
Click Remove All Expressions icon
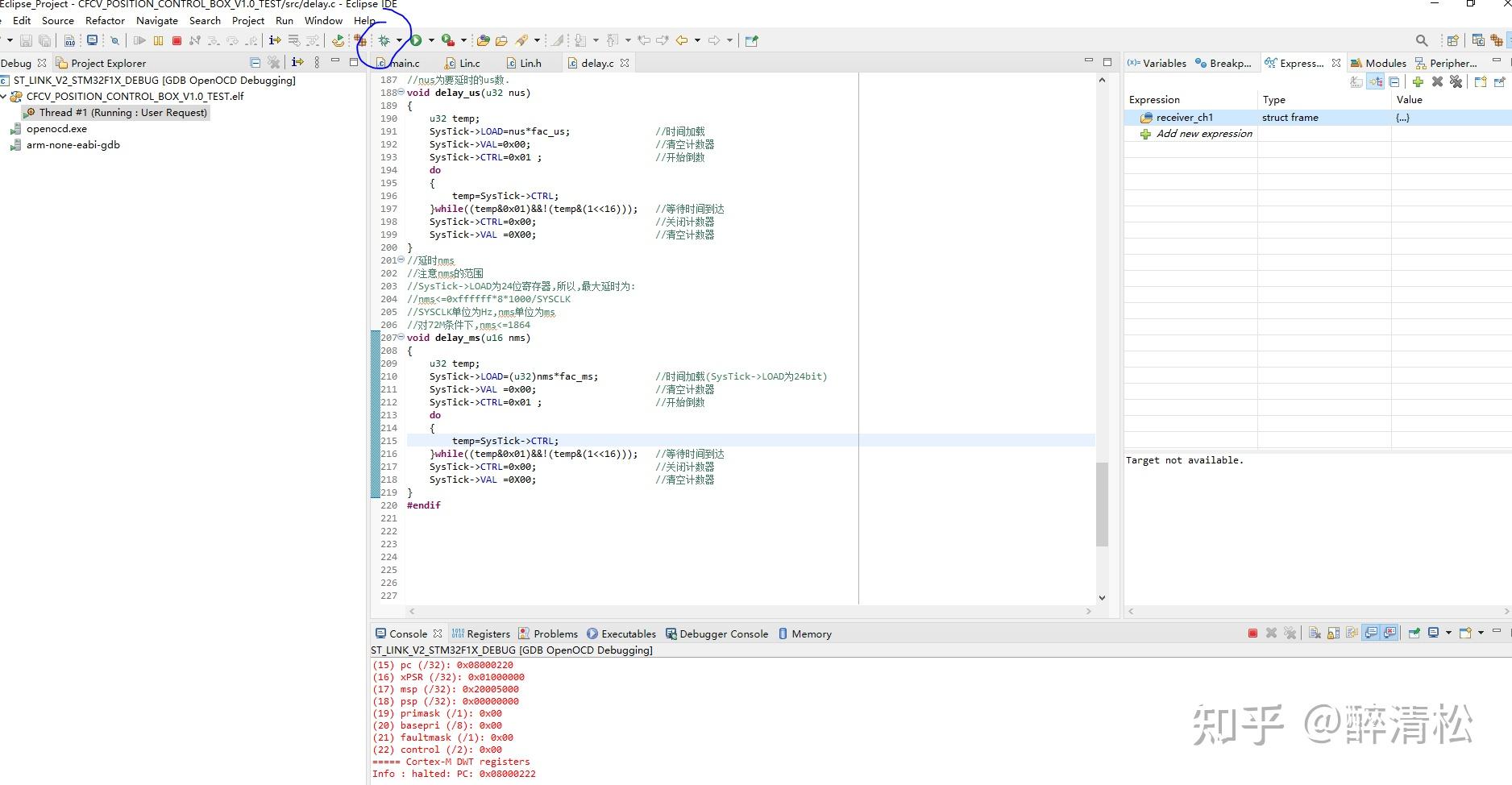(x=1456, y=81)
